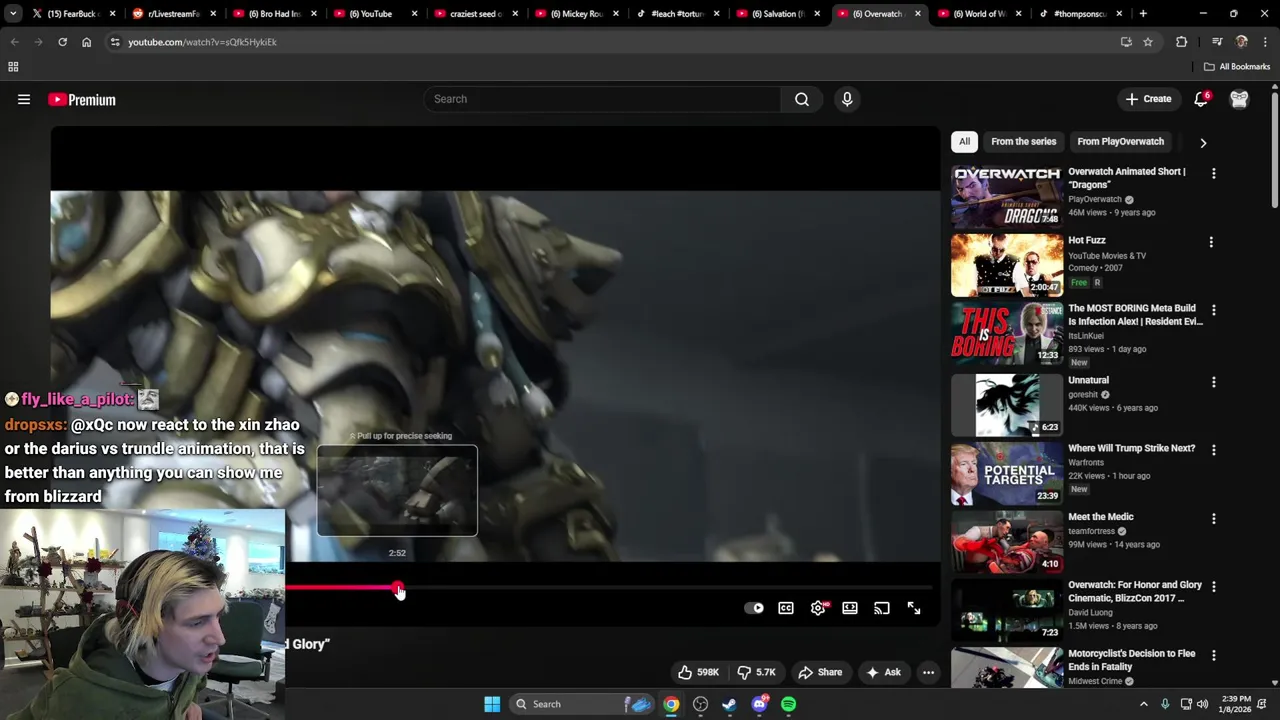Bookmark this page with star
Image resolution: width=1280 pixels, height=720 pixels.
tap(1148, 42)
